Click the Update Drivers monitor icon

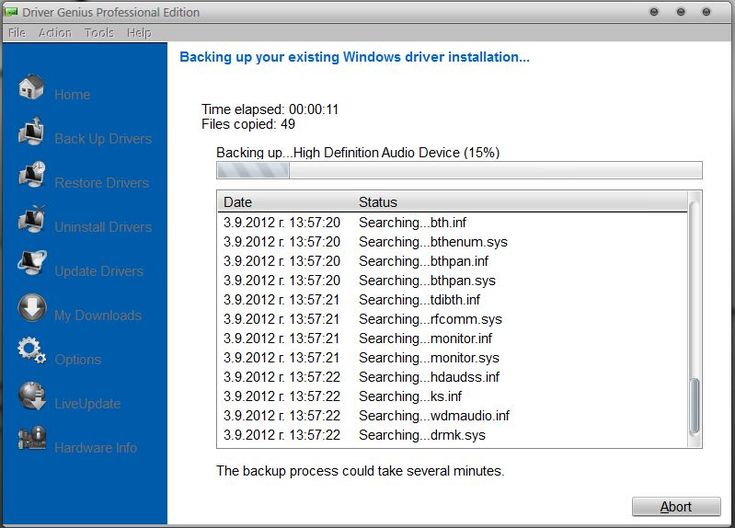(x=31, y=263)
